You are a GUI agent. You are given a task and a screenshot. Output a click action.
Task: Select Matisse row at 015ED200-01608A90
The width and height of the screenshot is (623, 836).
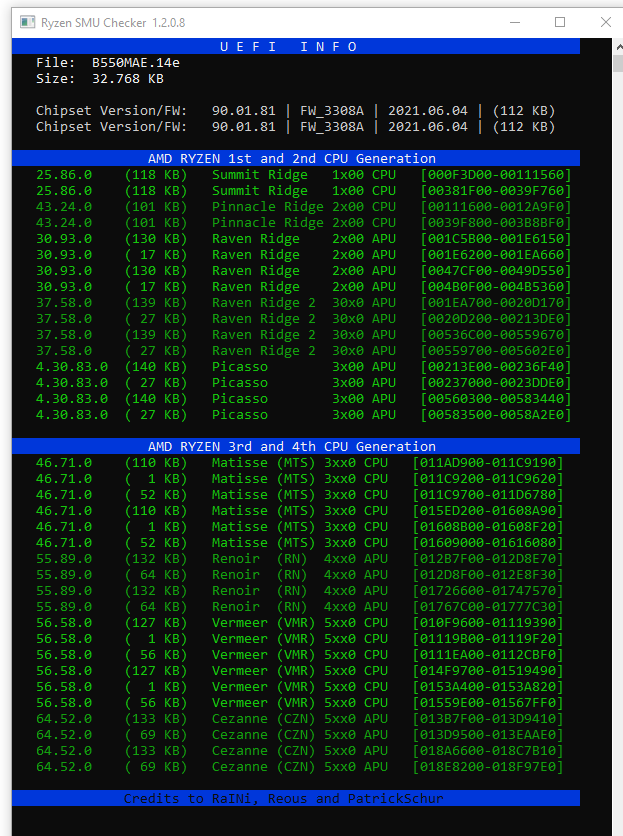(300, 511)
